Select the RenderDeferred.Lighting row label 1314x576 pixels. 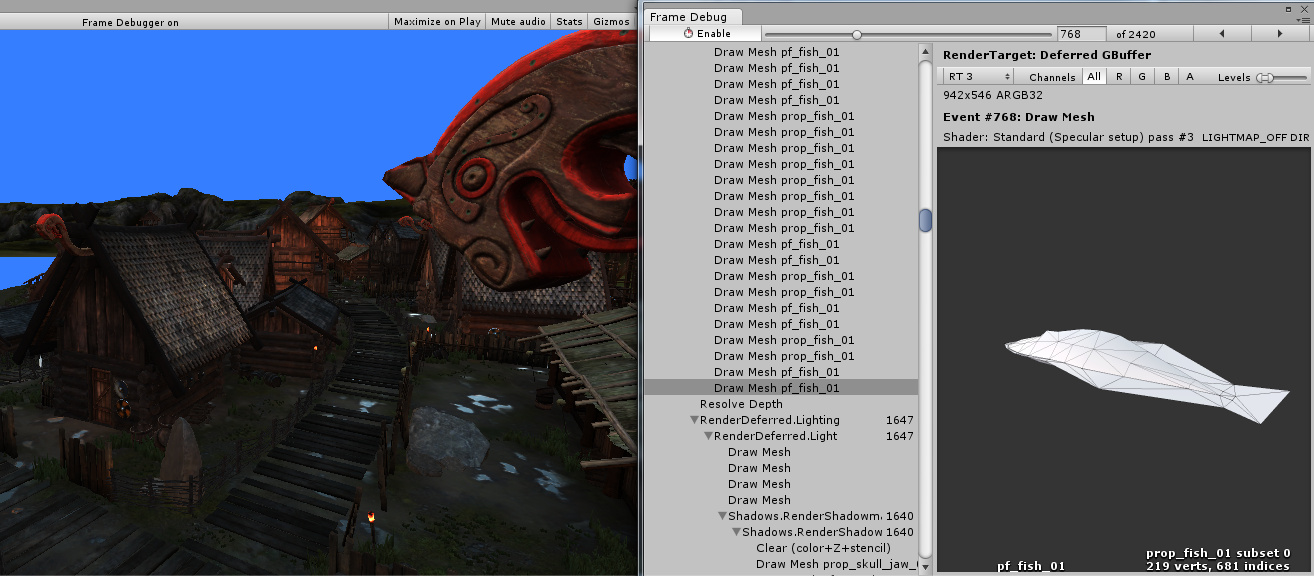pos(770,420)
